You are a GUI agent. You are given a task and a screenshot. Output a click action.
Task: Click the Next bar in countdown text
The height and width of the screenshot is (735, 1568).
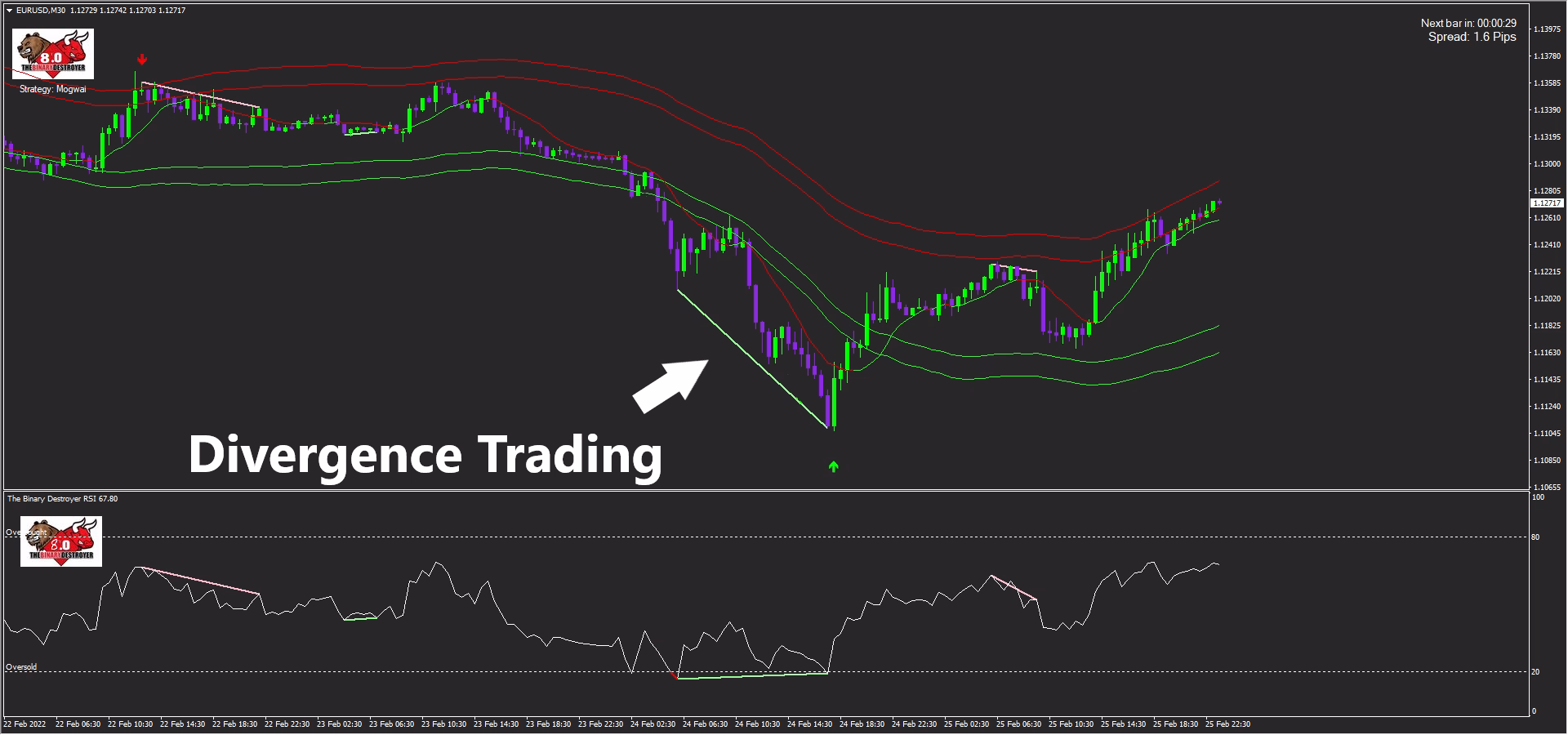(1468, 24)
